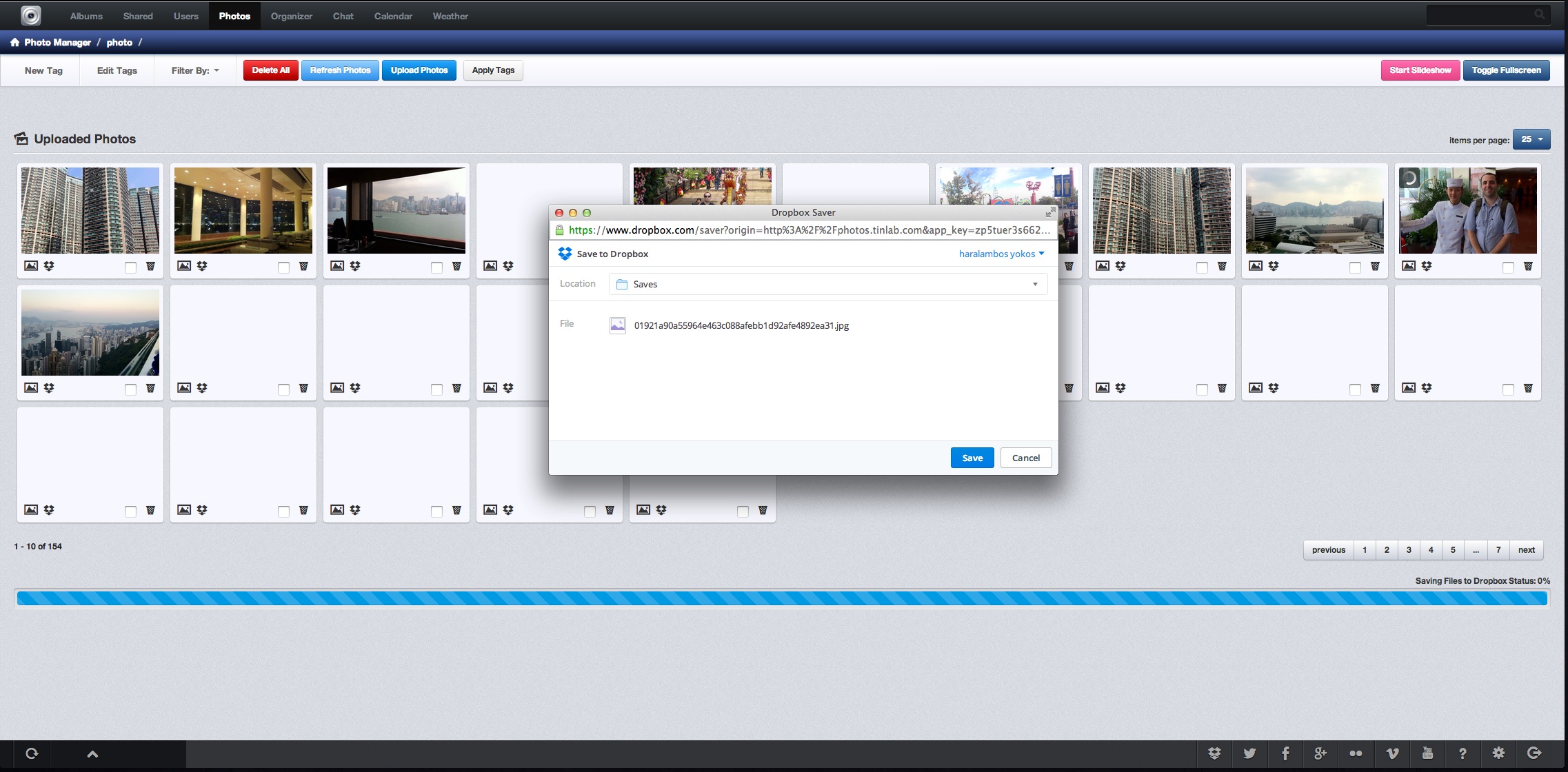The image size is (1568, 772).
Task: Trash the dark window harbour photo
Action: click(456, 266)
